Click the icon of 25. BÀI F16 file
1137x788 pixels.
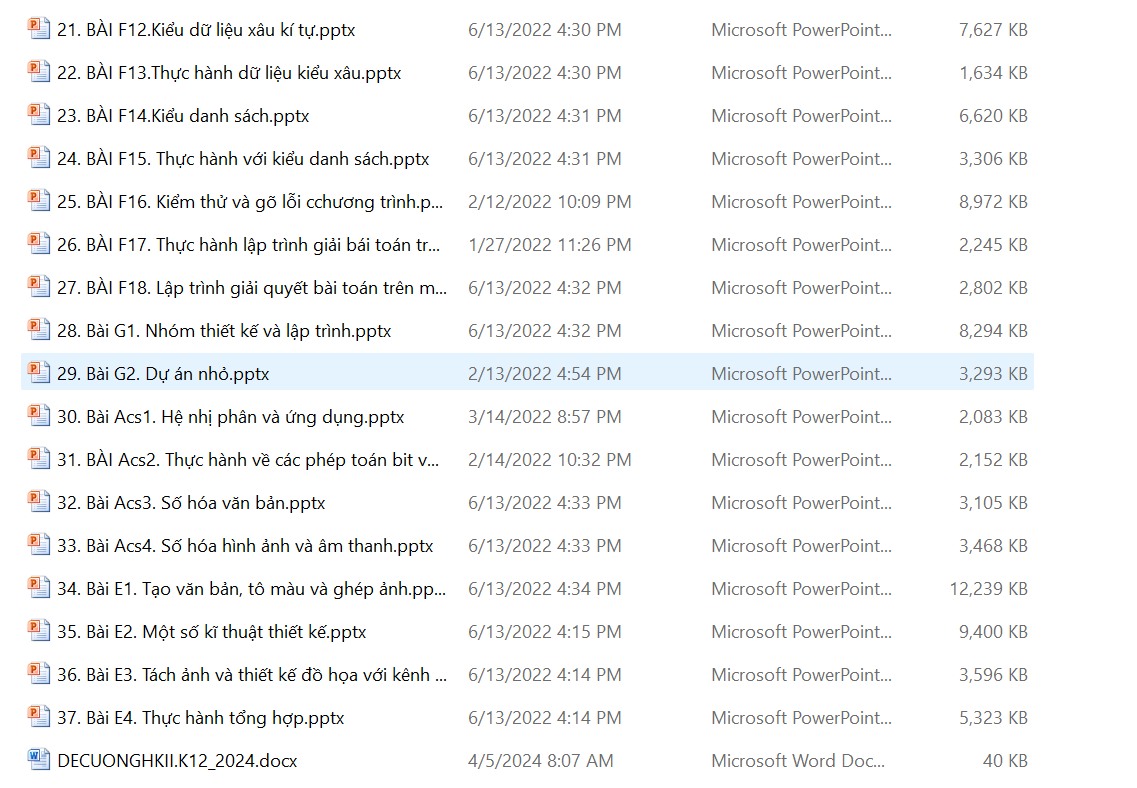38,201
